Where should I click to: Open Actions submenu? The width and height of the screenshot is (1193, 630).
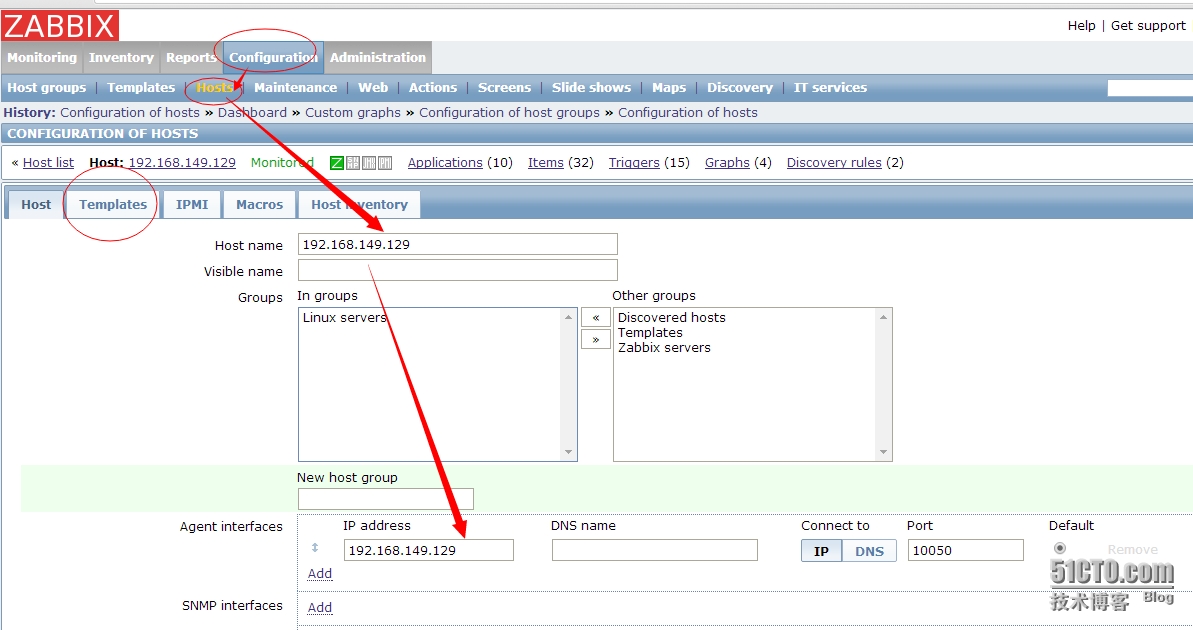click(x=433, y=88)
